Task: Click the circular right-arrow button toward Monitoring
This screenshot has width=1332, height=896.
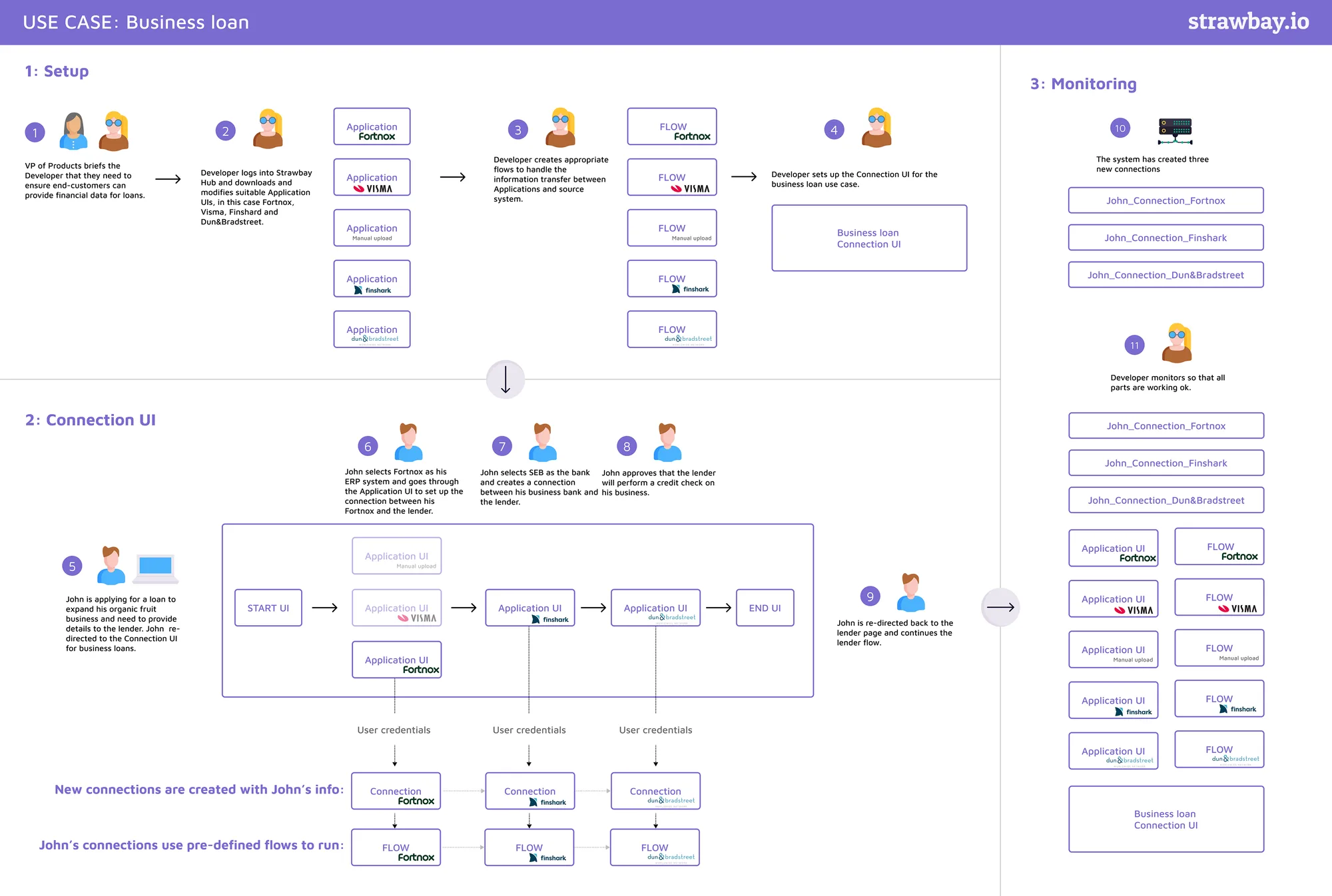Action: click(x=1000, y=607)
